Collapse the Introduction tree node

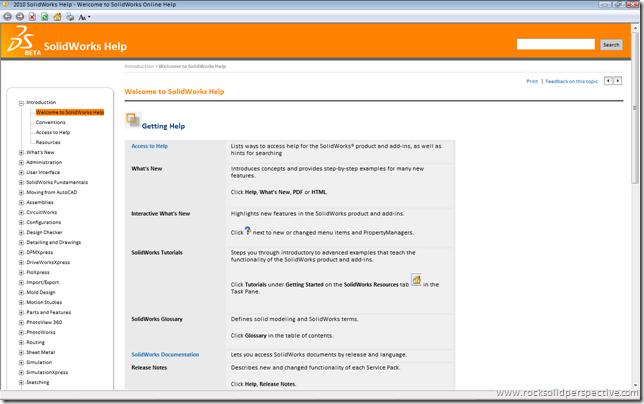coord(21,103)
